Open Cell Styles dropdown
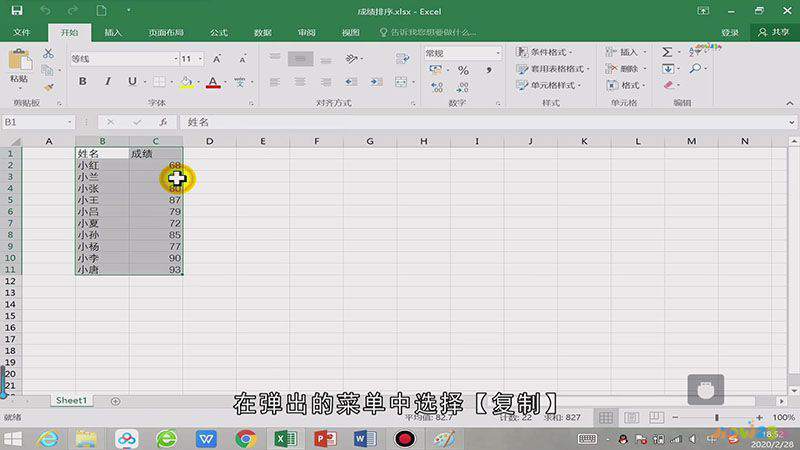 pyautogui.click(x=548, y=85)
